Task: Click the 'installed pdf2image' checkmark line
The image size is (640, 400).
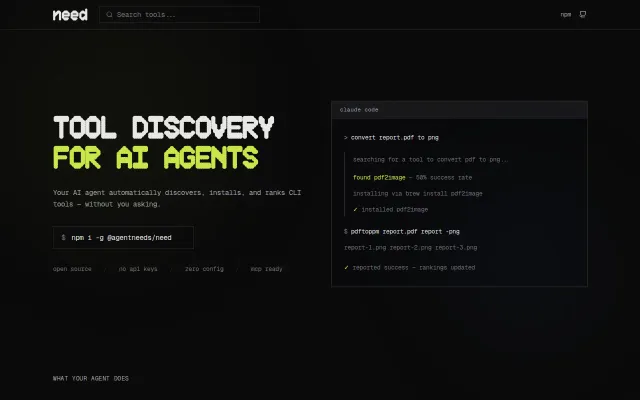Action: (x=391, y=209)
